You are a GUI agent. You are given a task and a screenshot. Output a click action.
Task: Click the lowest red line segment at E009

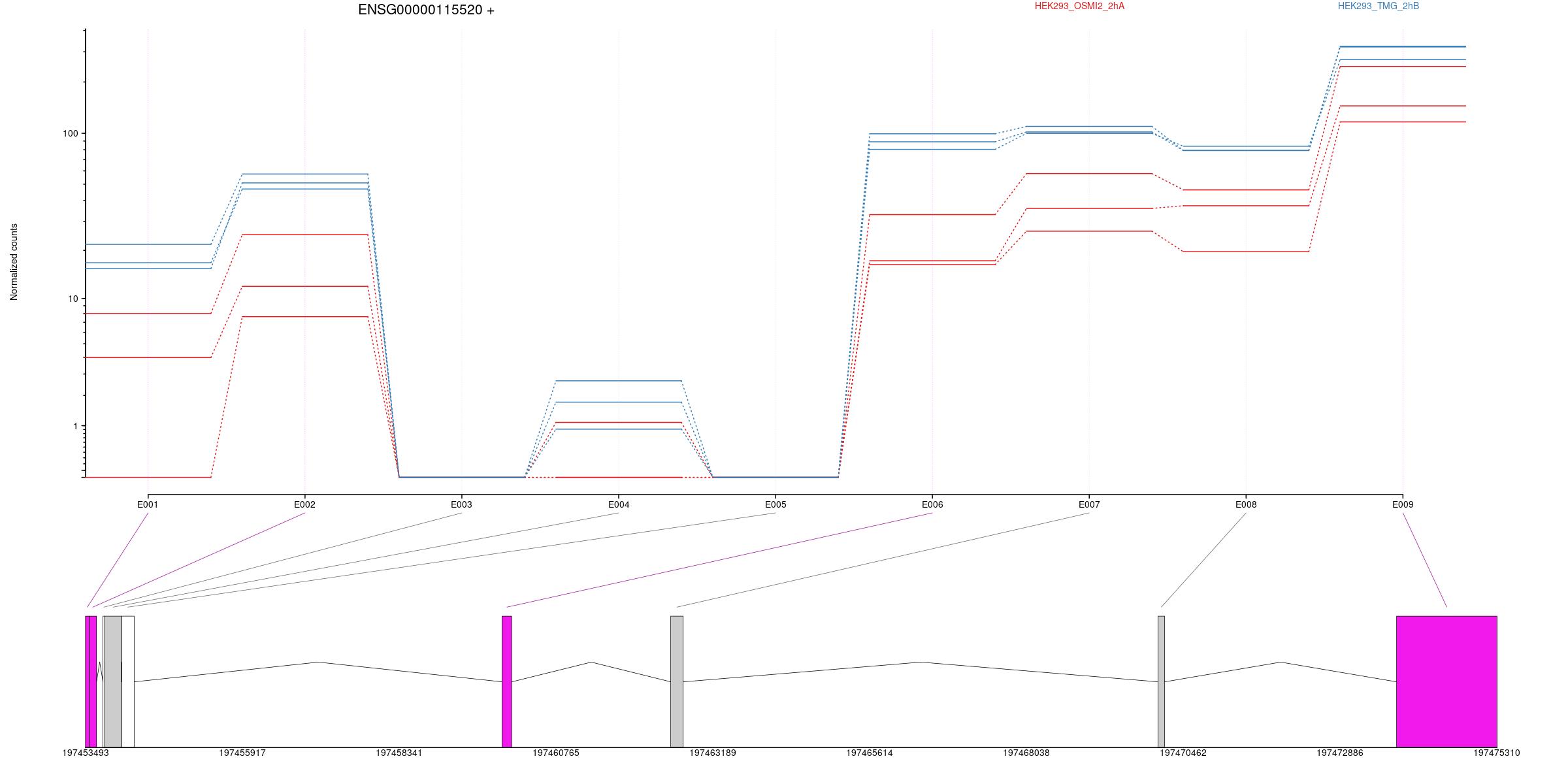1403,122
